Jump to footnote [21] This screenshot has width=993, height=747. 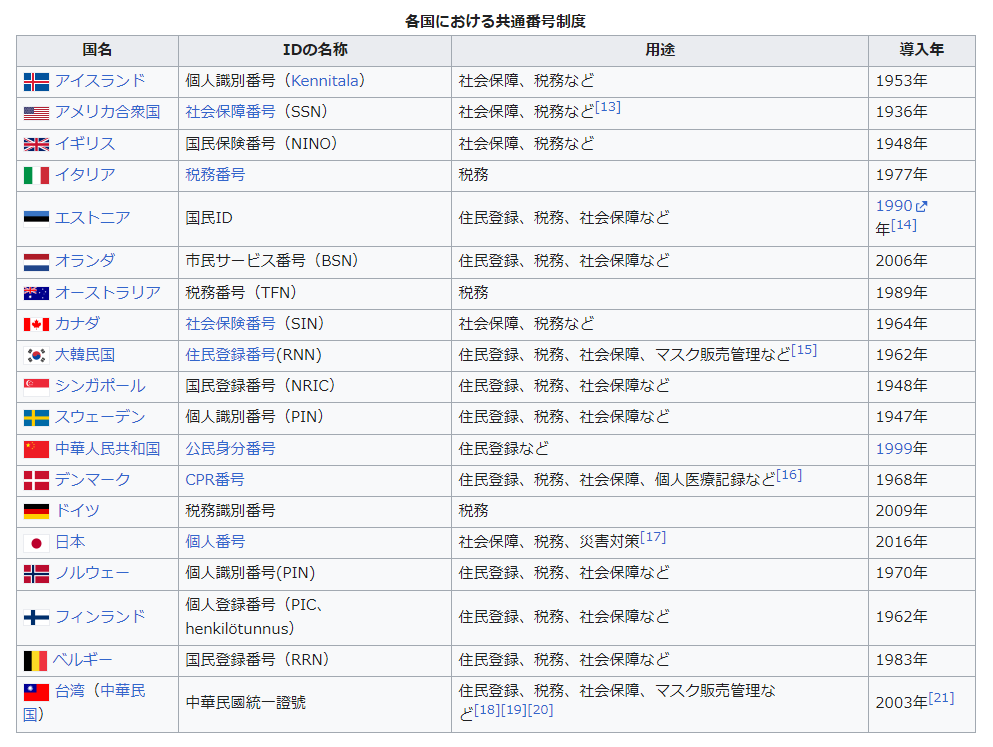click(x=942, y=698)
